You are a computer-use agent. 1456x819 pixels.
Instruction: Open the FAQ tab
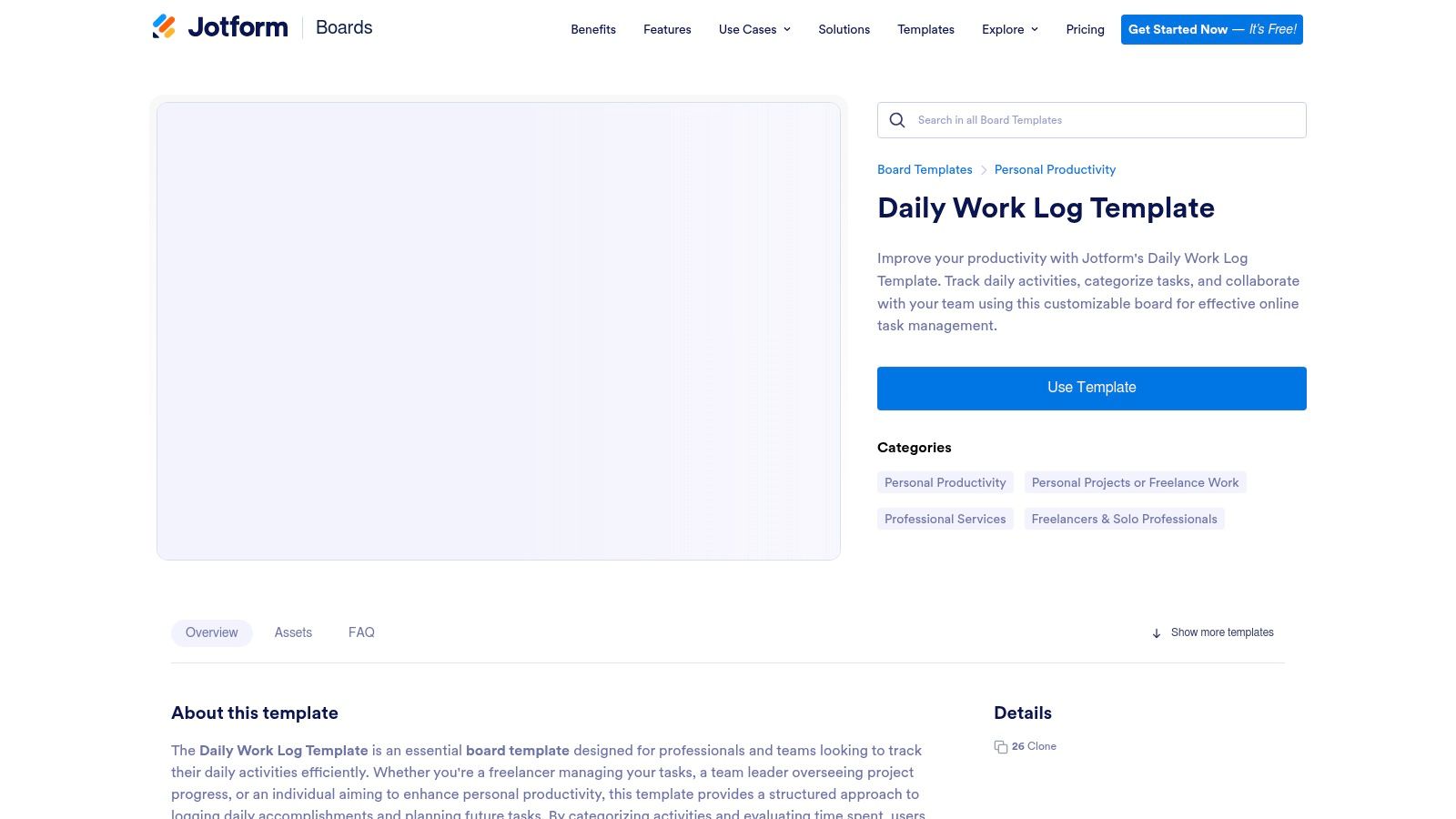[361, 632]
